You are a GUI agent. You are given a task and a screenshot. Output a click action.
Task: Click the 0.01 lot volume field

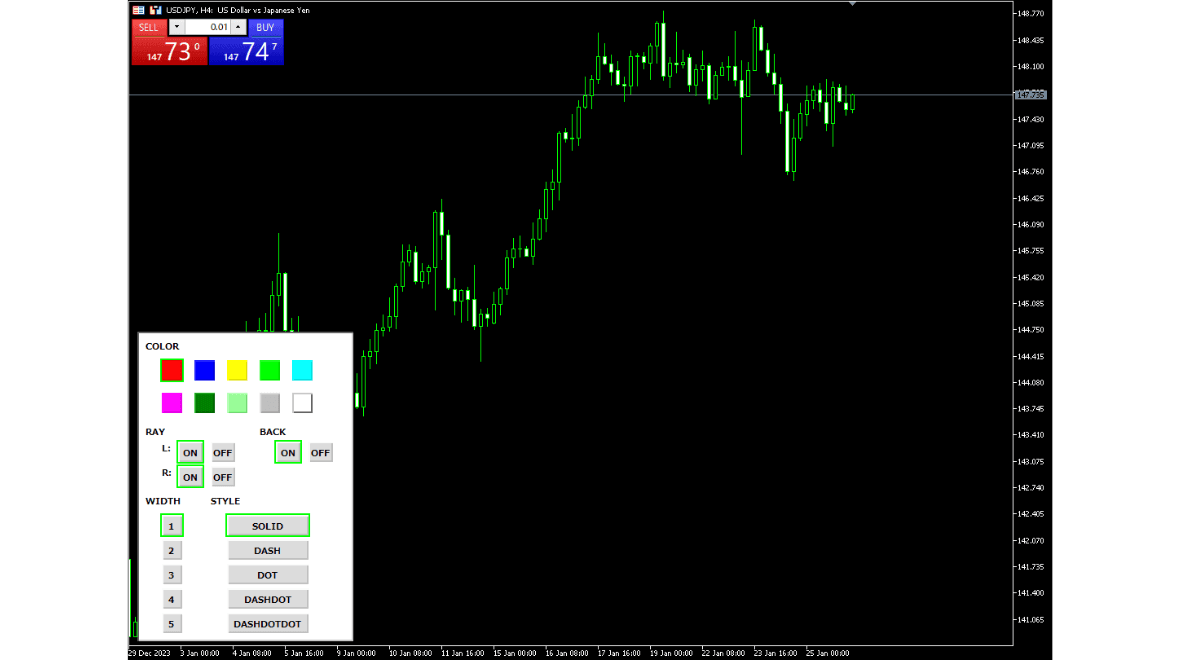point(207,27)
